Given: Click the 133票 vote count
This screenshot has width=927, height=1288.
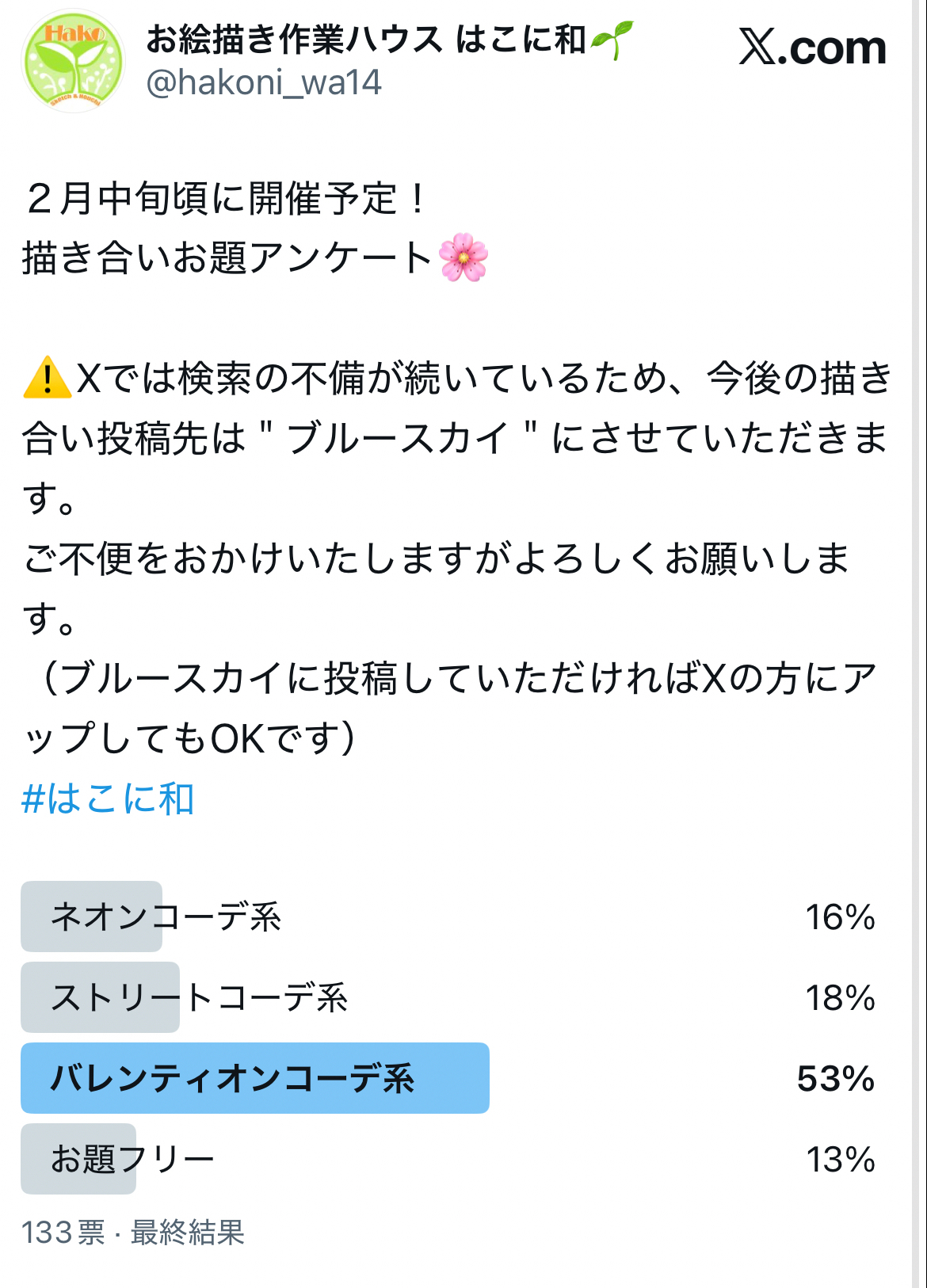Looking at the screenshot, I should click(63, 1233).
